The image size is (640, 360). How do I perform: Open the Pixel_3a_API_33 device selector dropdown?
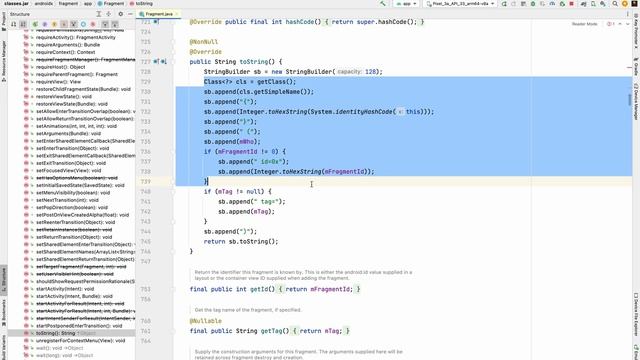click(460, 4)
